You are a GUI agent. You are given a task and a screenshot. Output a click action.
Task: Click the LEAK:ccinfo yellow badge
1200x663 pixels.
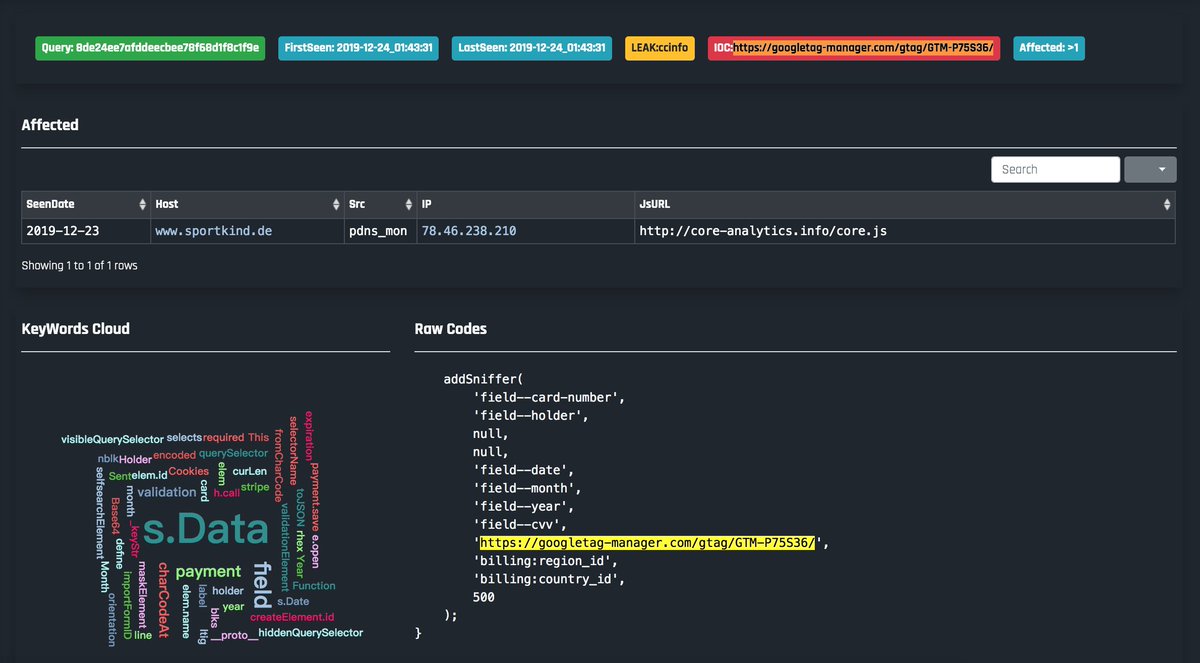[x=659, y=48]
